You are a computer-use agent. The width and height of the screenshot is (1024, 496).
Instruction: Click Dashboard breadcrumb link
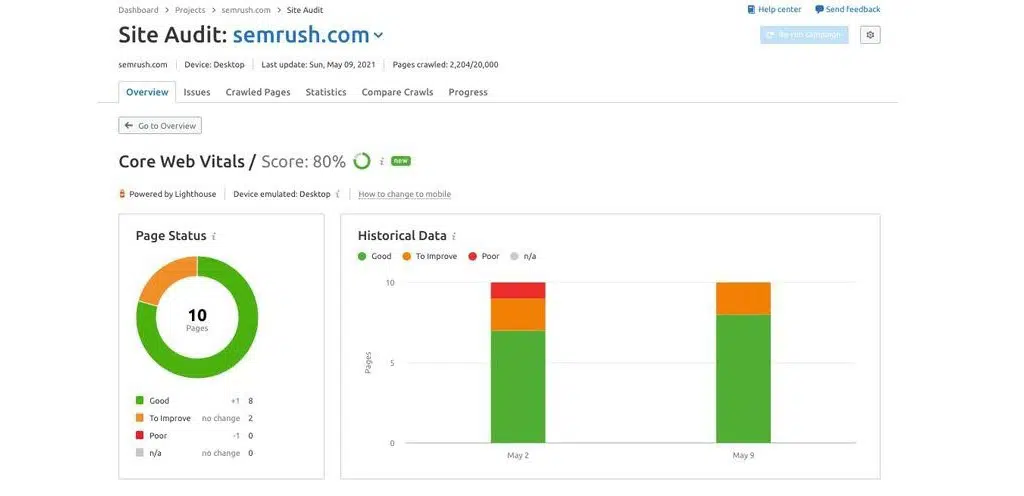click(x=138, y=10)
